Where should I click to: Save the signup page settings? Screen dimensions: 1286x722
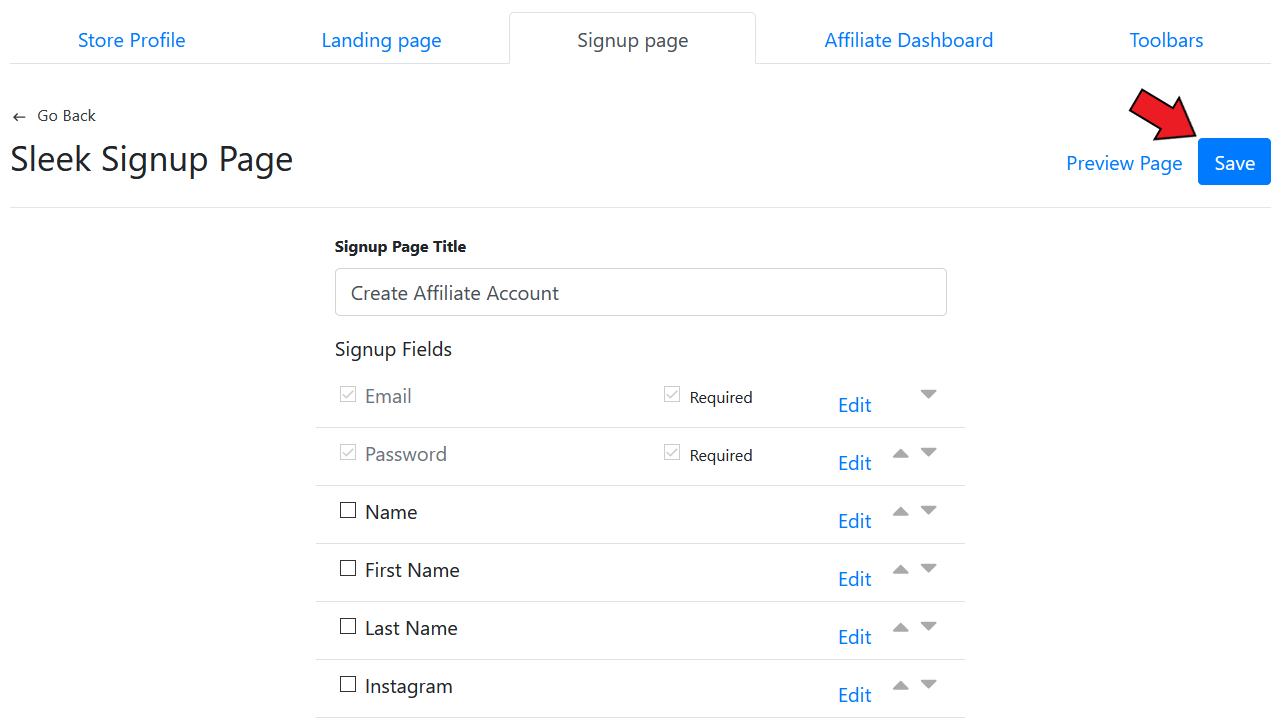click(x=1234, y=162)
